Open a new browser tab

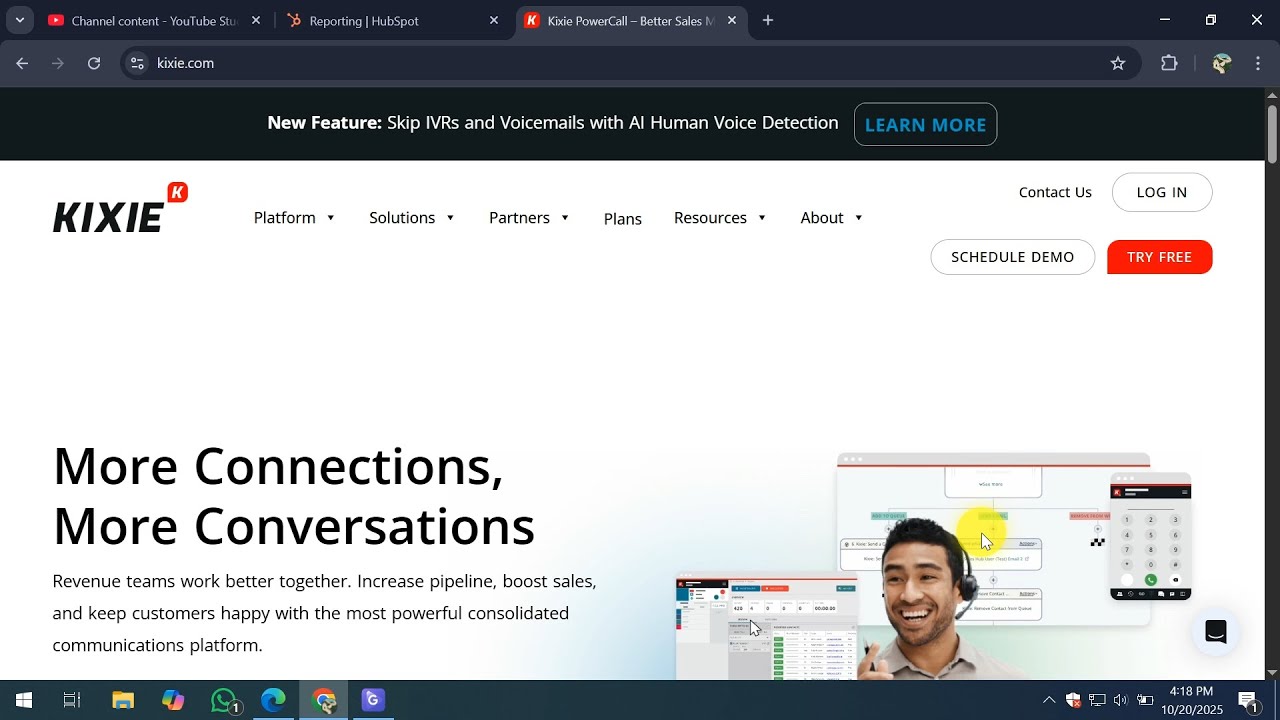pyautogui.click(x=768, y=20)
